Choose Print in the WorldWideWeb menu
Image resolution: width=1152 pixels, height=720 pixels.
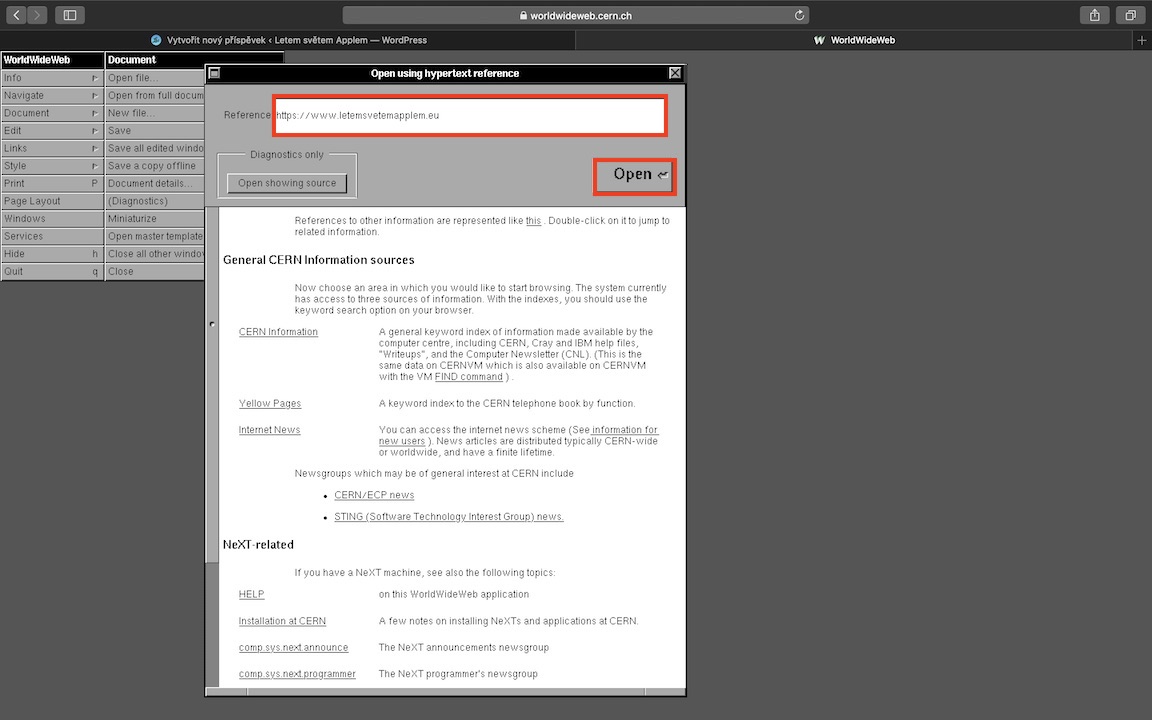click(x=51, y=184)
